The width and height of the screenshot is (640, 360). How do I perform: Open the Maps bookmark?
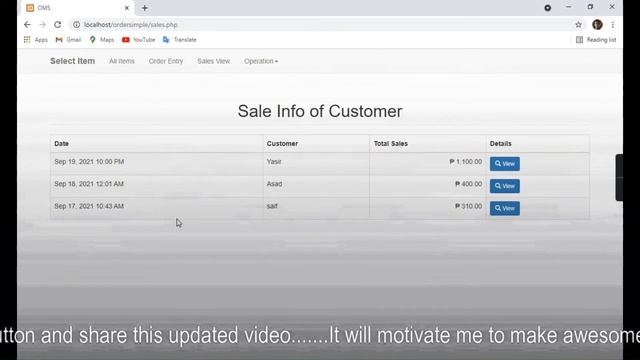[102, 40]
